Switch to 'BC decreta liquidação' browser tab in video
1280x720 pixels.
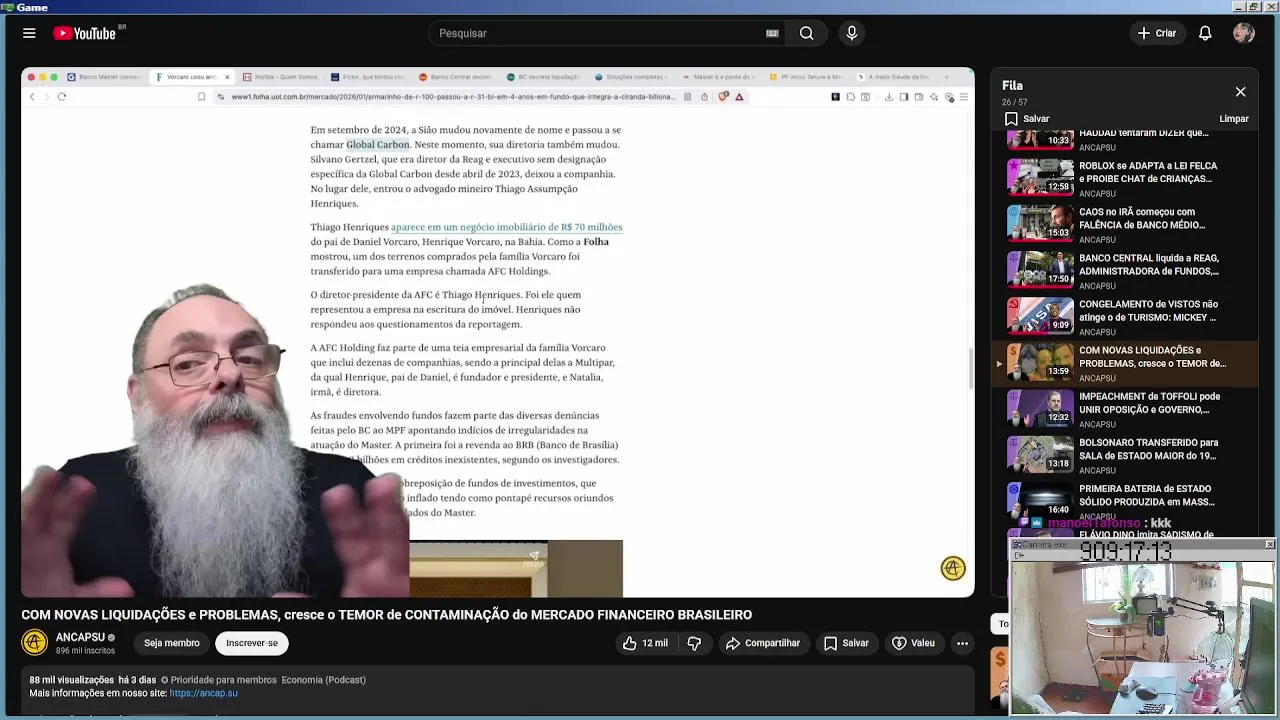[544, 77]
